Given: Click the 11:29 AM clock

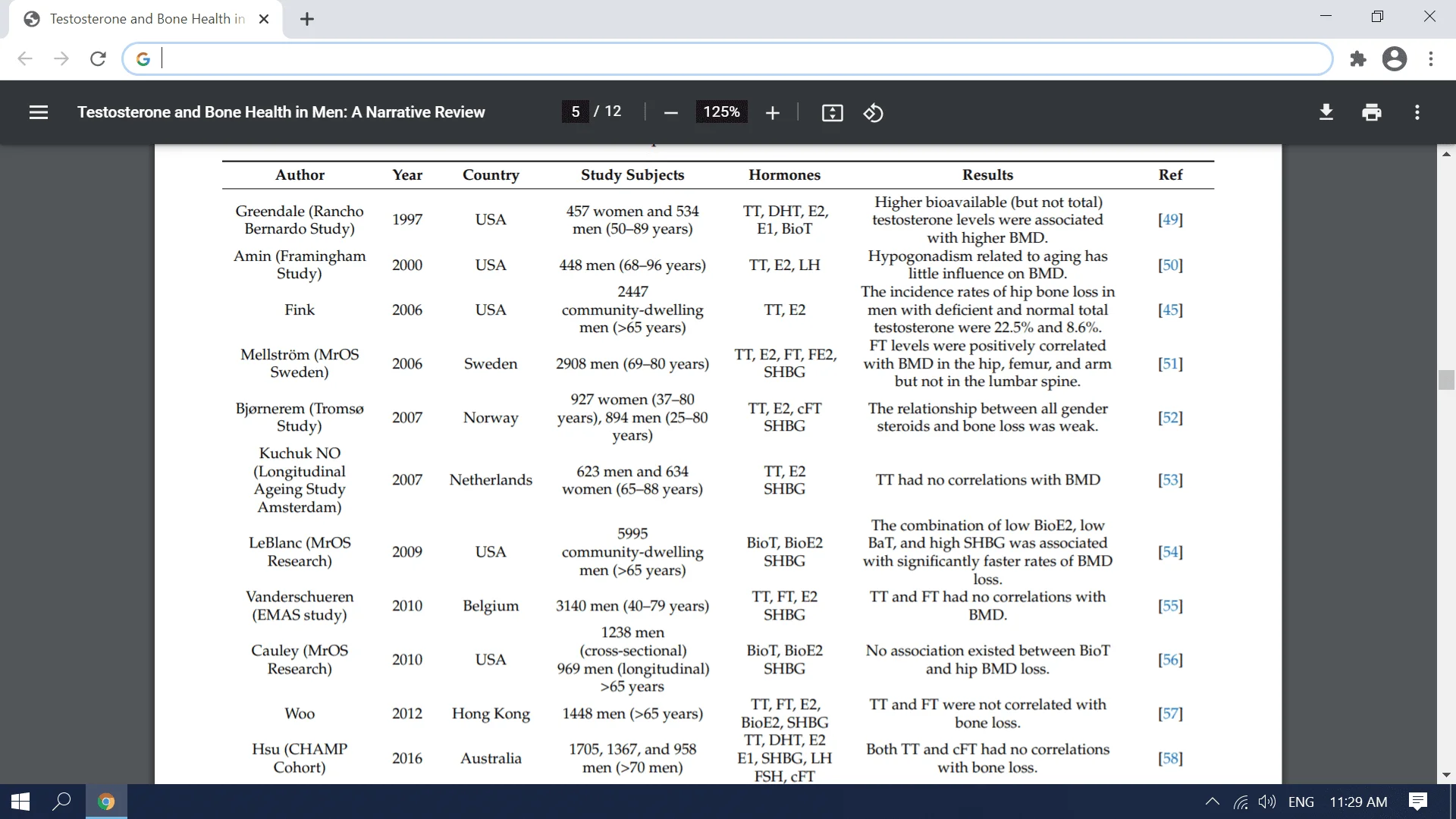Looking at the screenshot, I should click(1358, 802).
